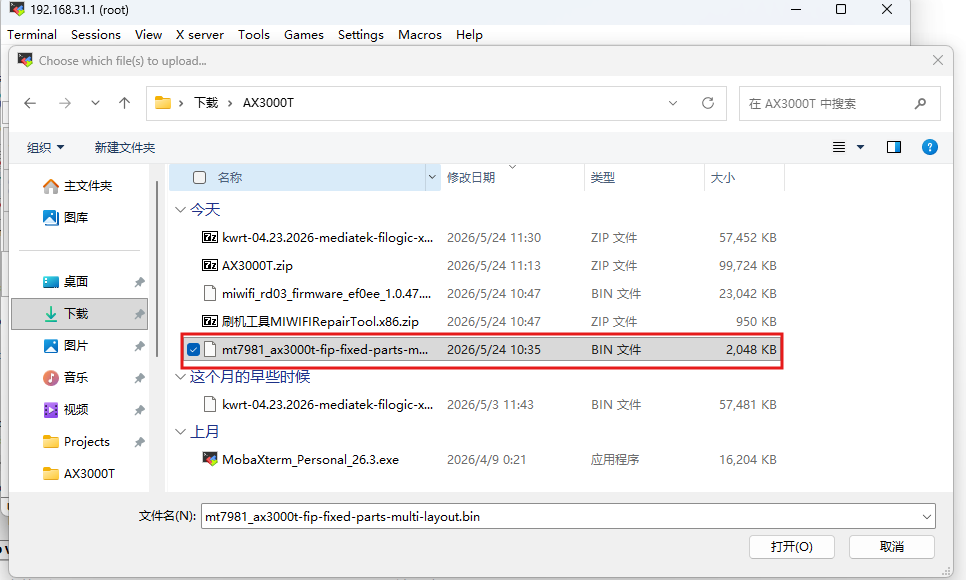The width and height of the screenshot is (966, 580).
Task: Collapse the 今天 group
Action: (x=181, y=210)
